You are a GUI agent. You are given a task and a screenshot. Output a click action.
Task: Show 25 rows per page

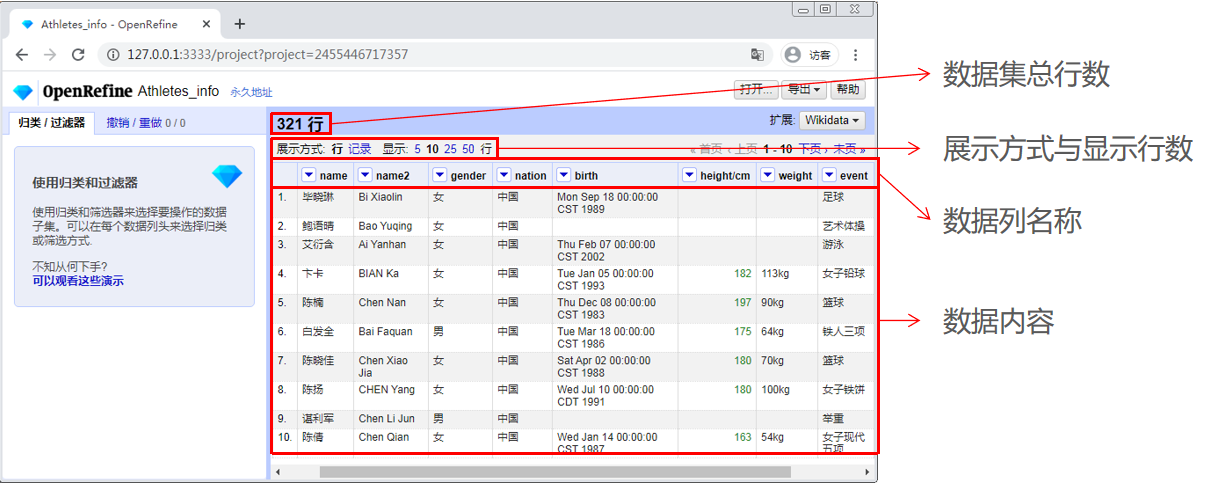[x=450, y=149]
